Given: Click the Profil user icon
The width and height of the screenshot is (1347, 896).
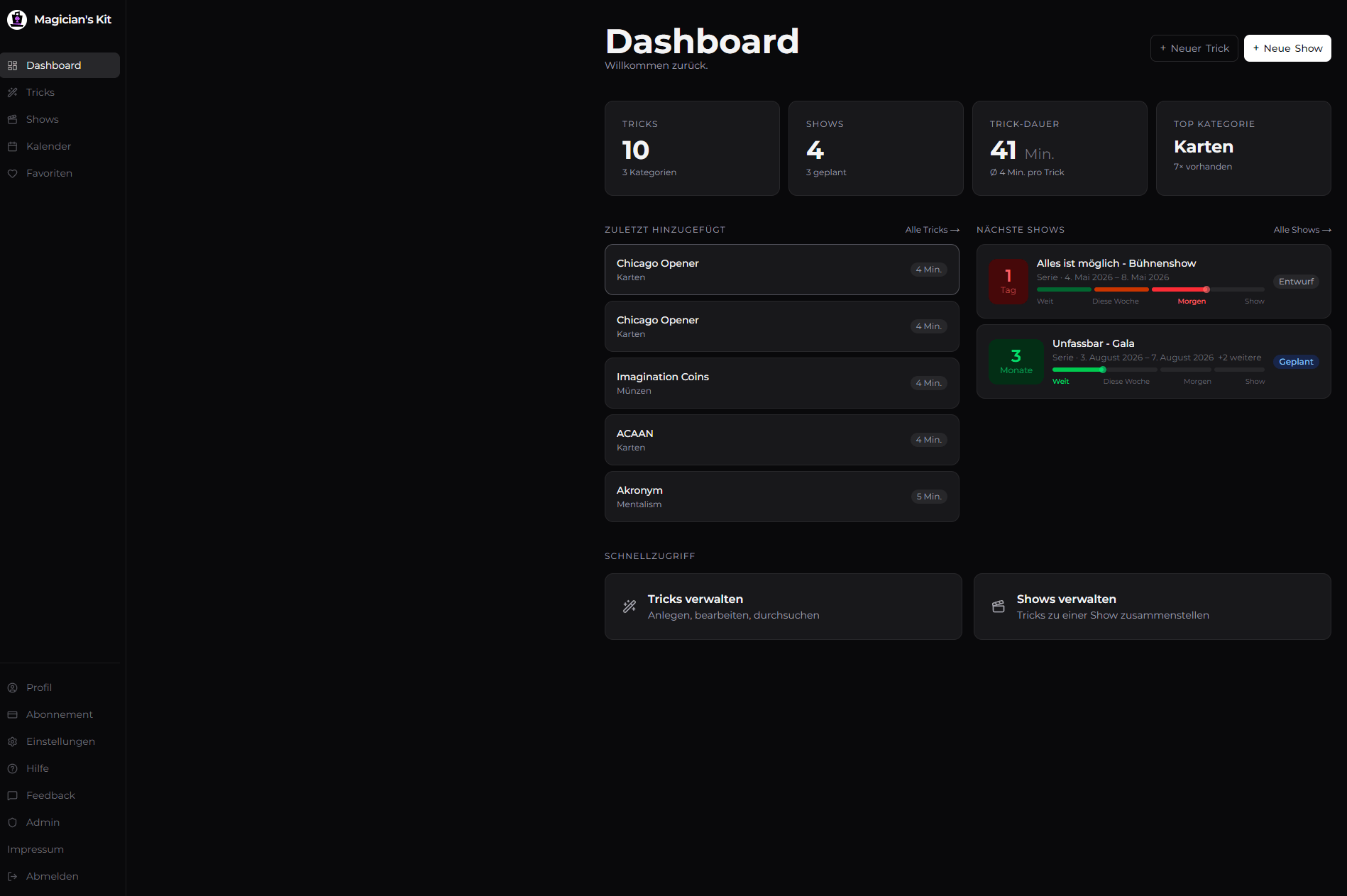Looking at the screenshot, I should point(12,687).
